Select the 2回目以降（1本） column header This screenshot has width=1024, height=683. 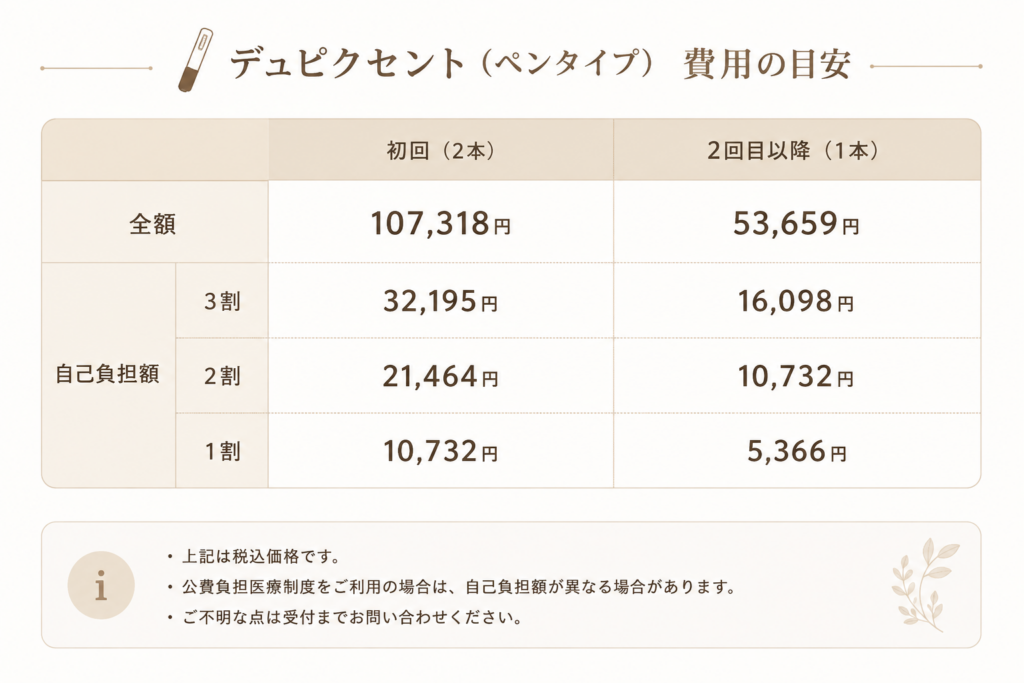[x=797, y=150]
